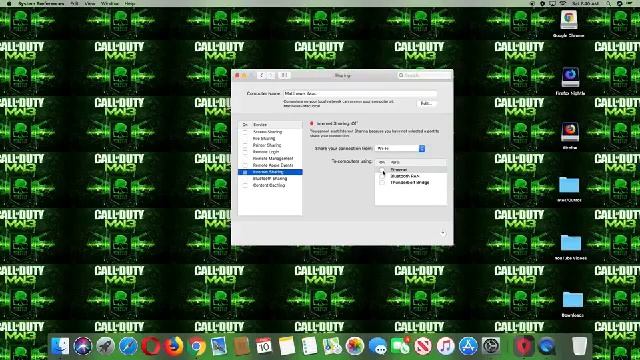Enable Screen Sharing checkbox
This screenshot has height=360, width=640.
coord(245,132)
